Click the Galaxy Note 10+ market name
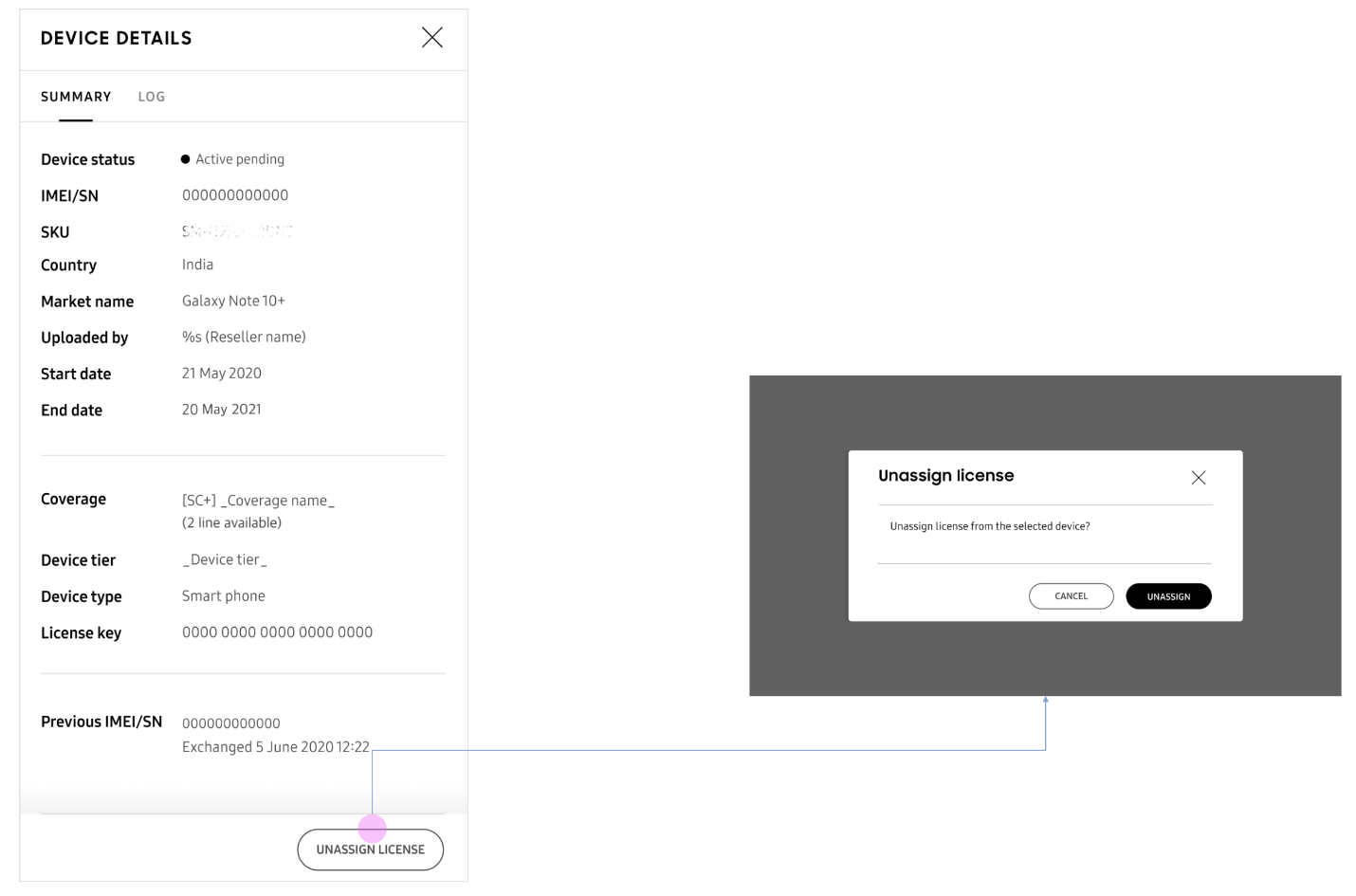 coord(233,301)
